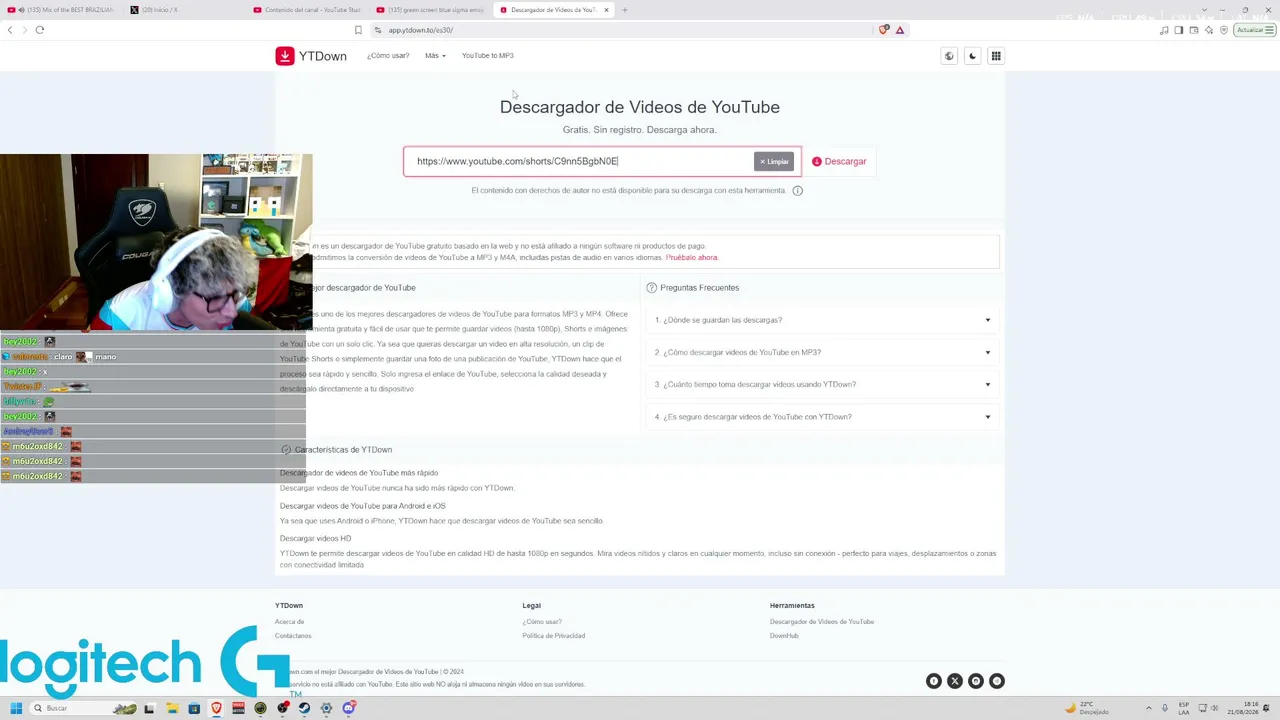Click the Facebook social icon in footer

click(934, 681)
